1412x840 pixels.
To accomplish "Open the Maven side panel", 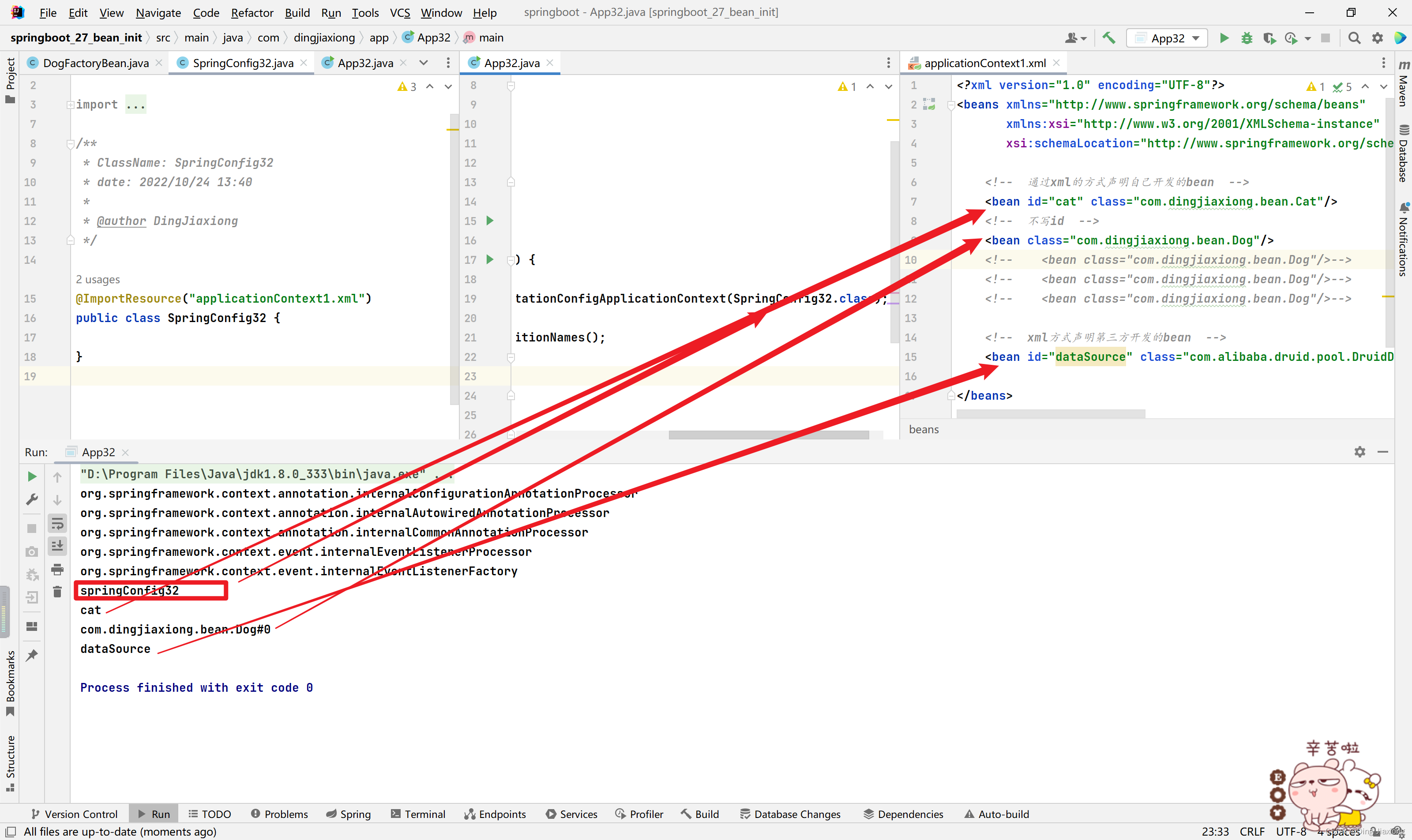I will click(1404, 82).
